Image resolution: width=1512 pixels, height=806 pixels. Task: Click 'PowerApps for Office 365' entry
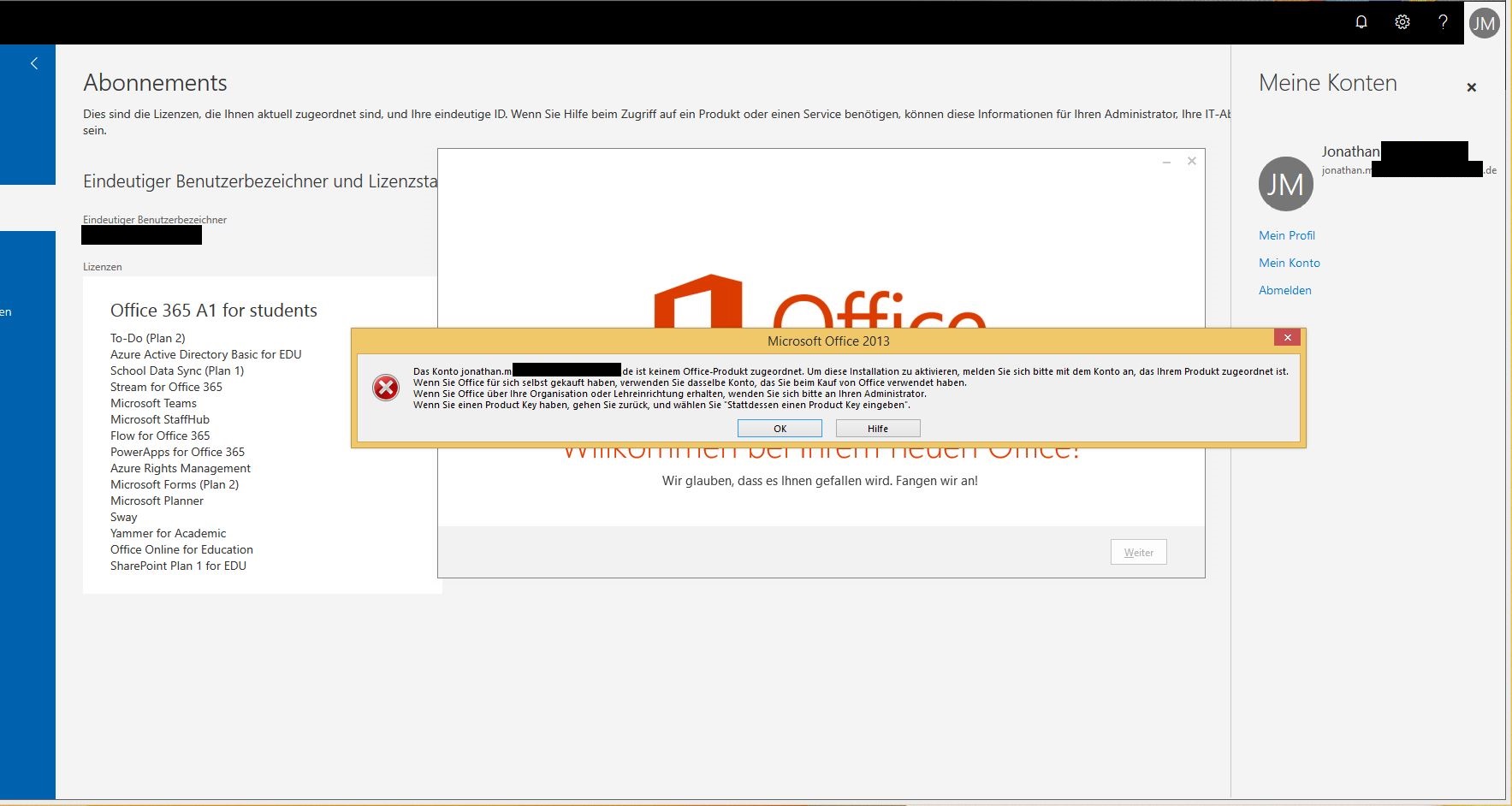coord(177,452)
